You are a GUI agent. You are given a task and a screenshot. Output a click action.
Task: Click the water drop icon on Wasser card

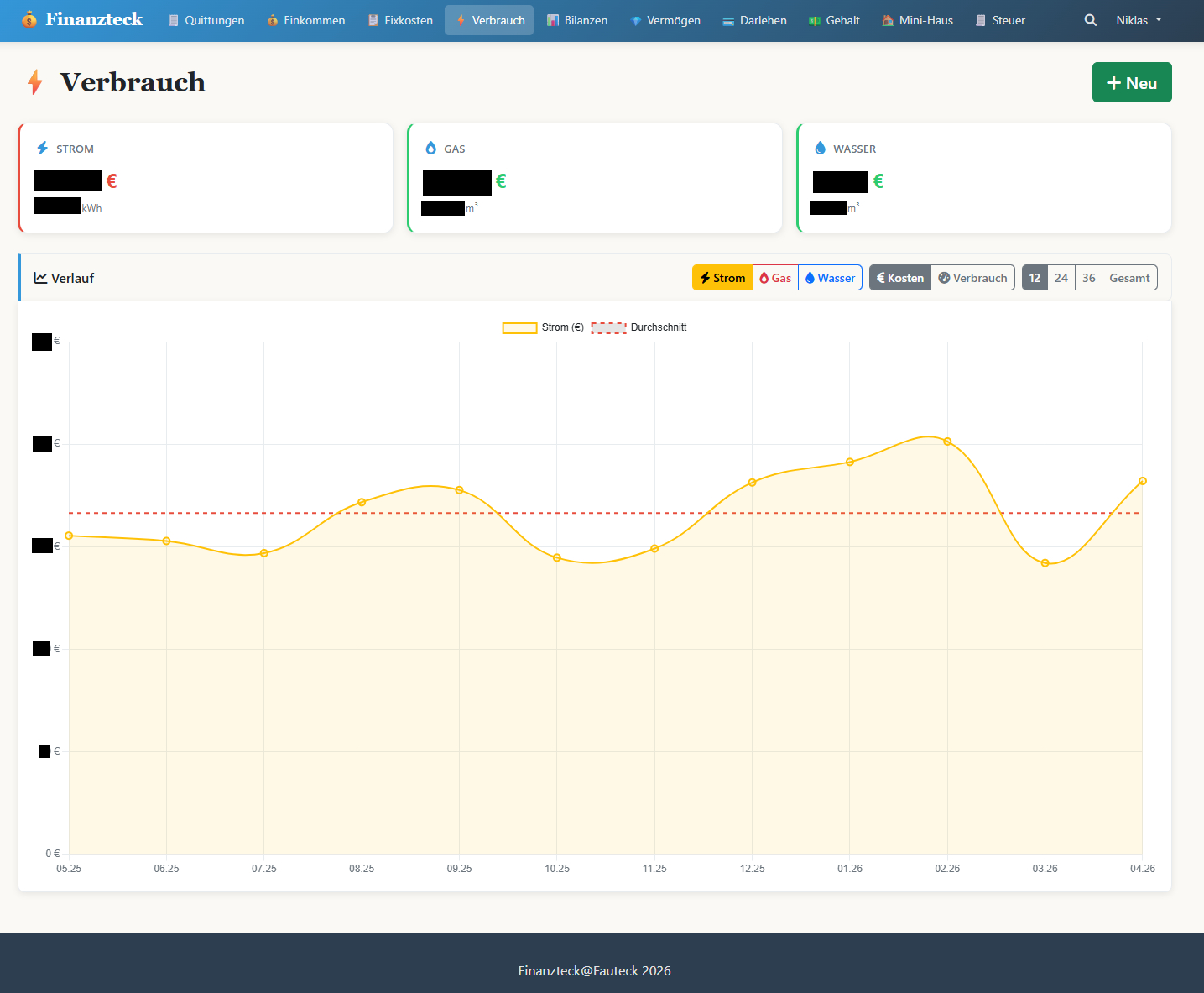821,148
